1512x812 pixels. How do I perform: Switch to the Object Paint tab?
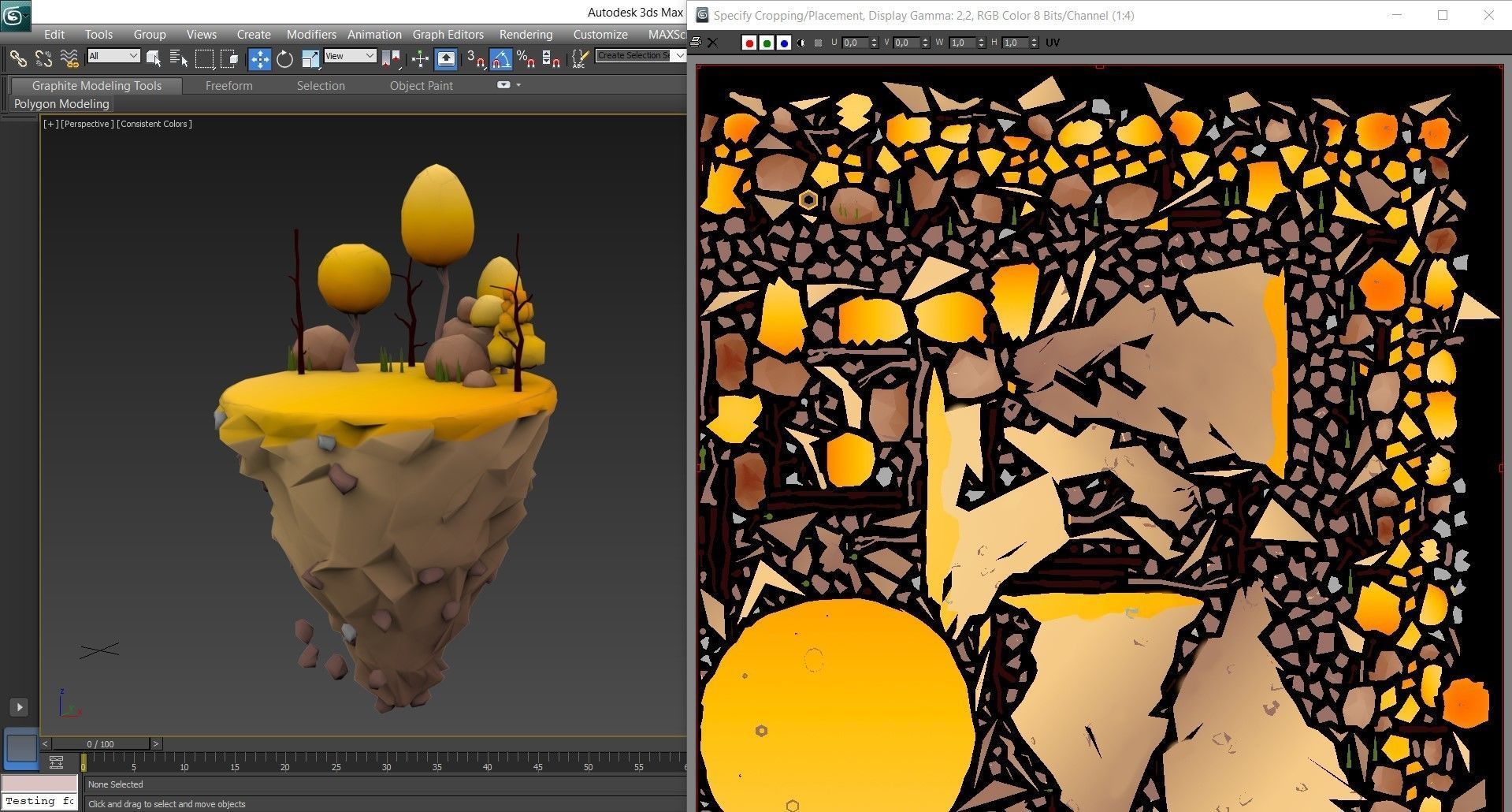coord(422,86)
